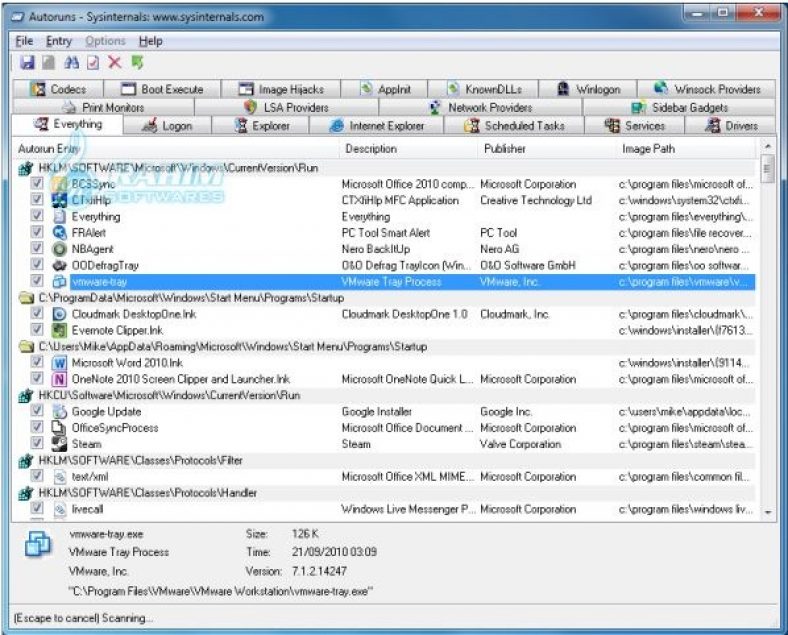Click the green Jump To toolbar icon
Image resolution: width=788 pixels, height=635 pixels.
(137, 62)
